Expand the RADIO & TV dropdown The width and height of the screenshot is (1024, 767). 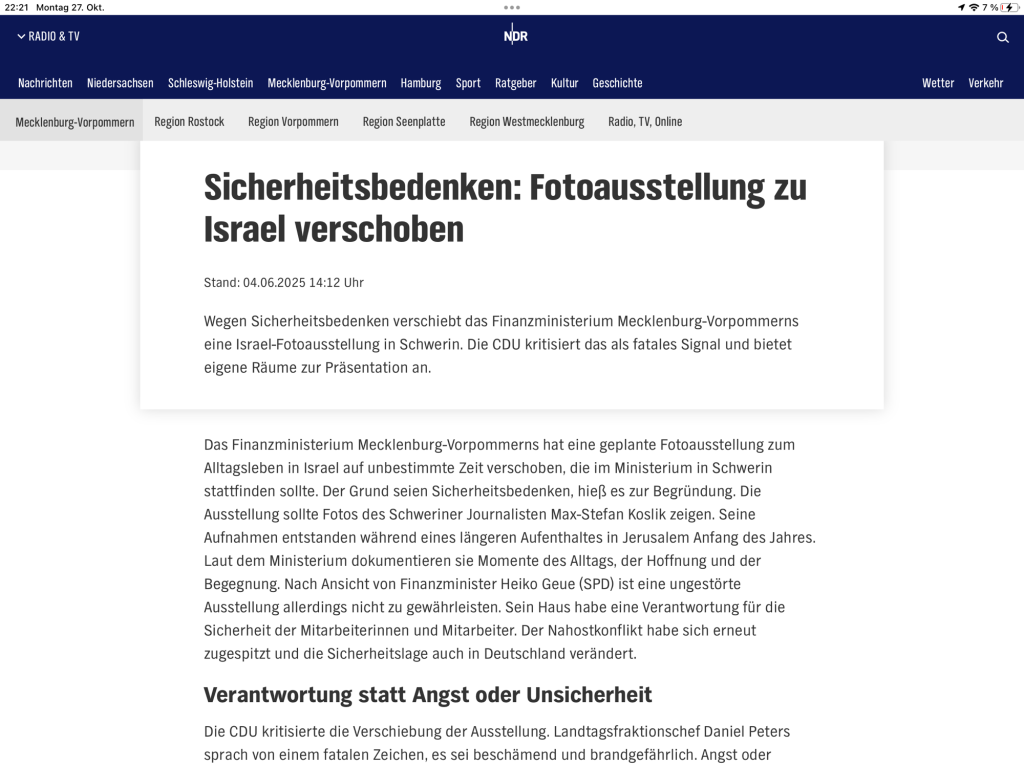click(48, 36)
